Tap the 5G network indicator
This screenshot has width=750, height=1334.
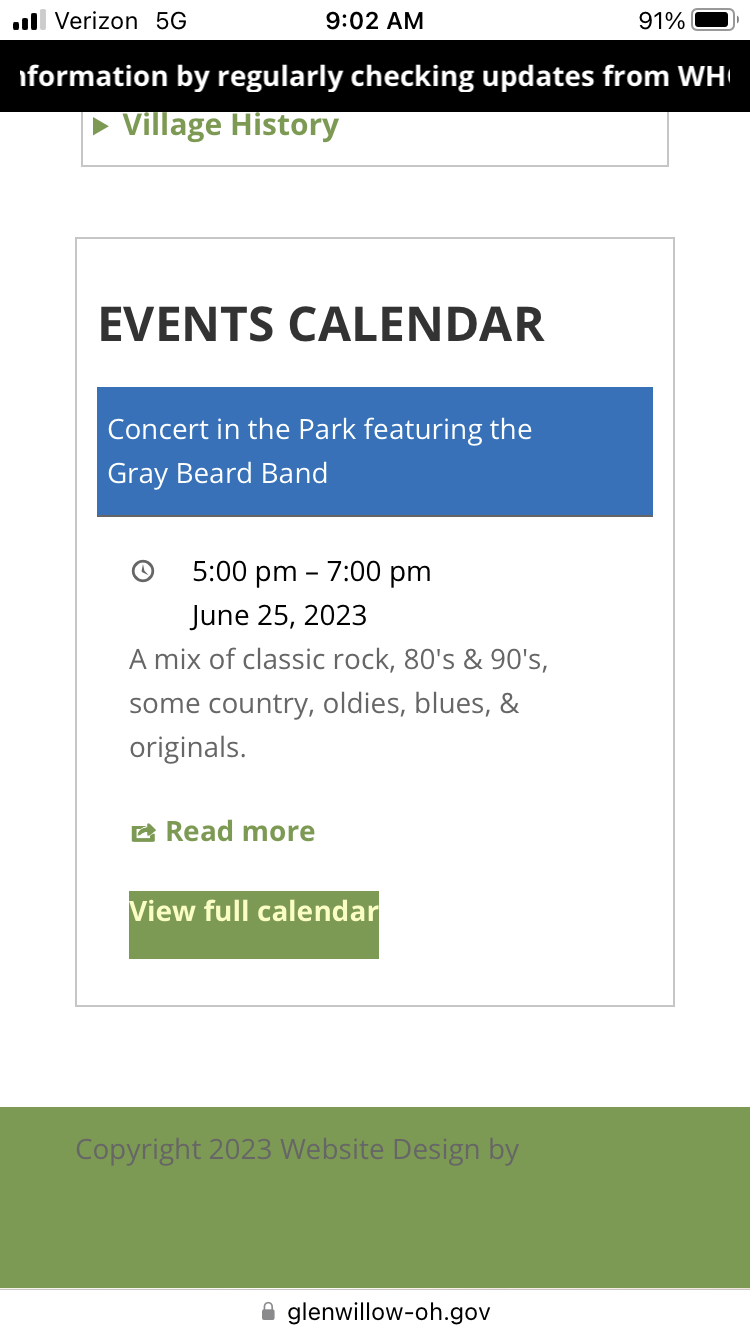tap(171, 20)
